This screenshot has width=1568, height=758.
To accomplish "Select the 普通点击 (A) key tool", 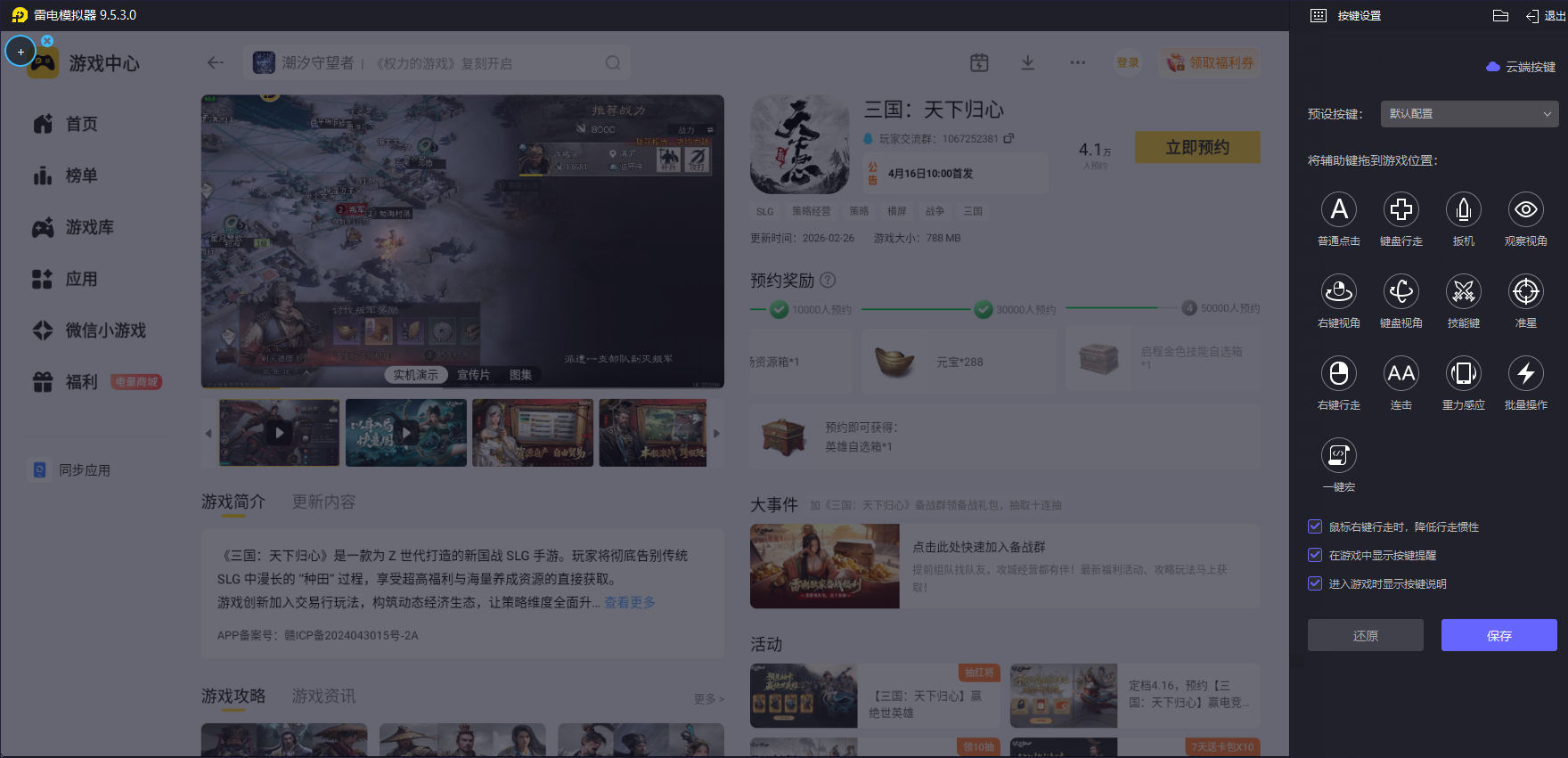I will 1338,209.
